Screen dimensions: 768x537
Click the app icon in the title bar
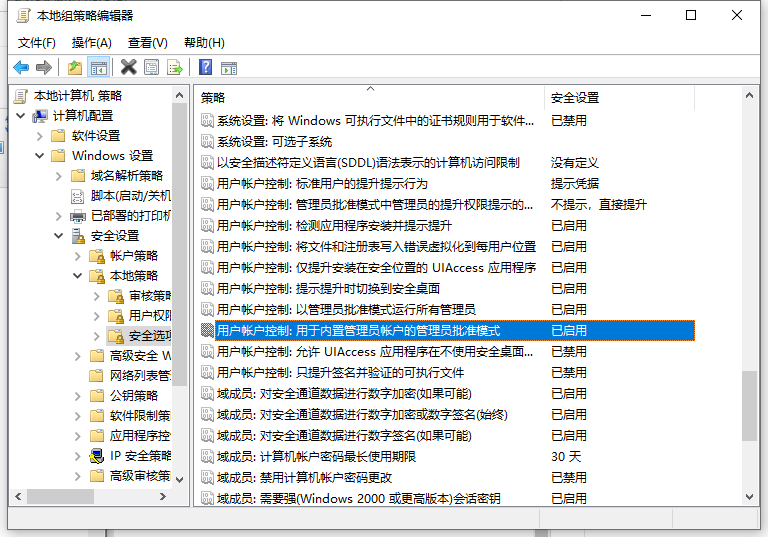(x=23, y=16)
